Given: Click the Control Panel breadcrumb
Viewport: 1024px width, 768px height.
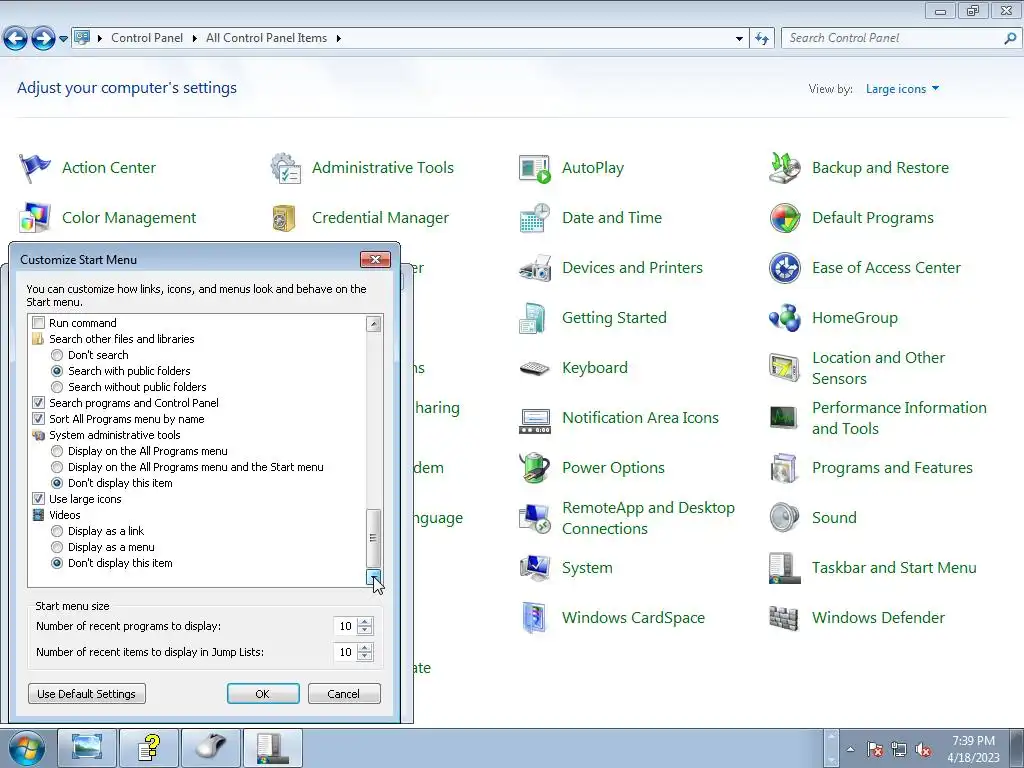Looking at the screenshot, I should point(147,38).
